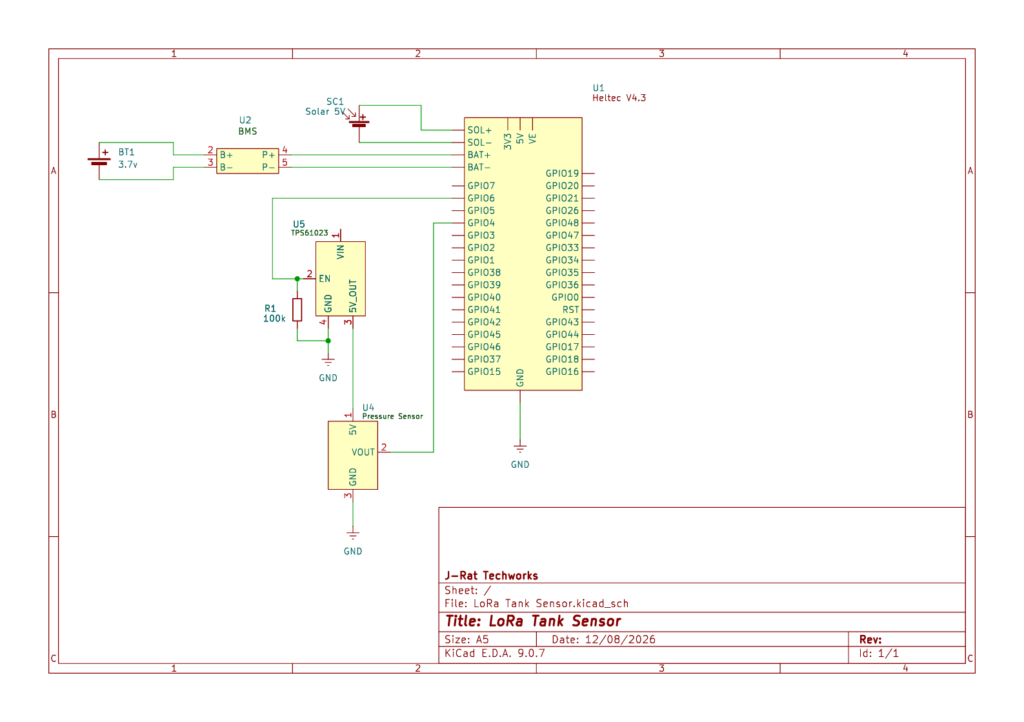Viewport: 1024px width, 722px height.
Task: Select the U1 Heltec module body
Action: coord(523,254)
